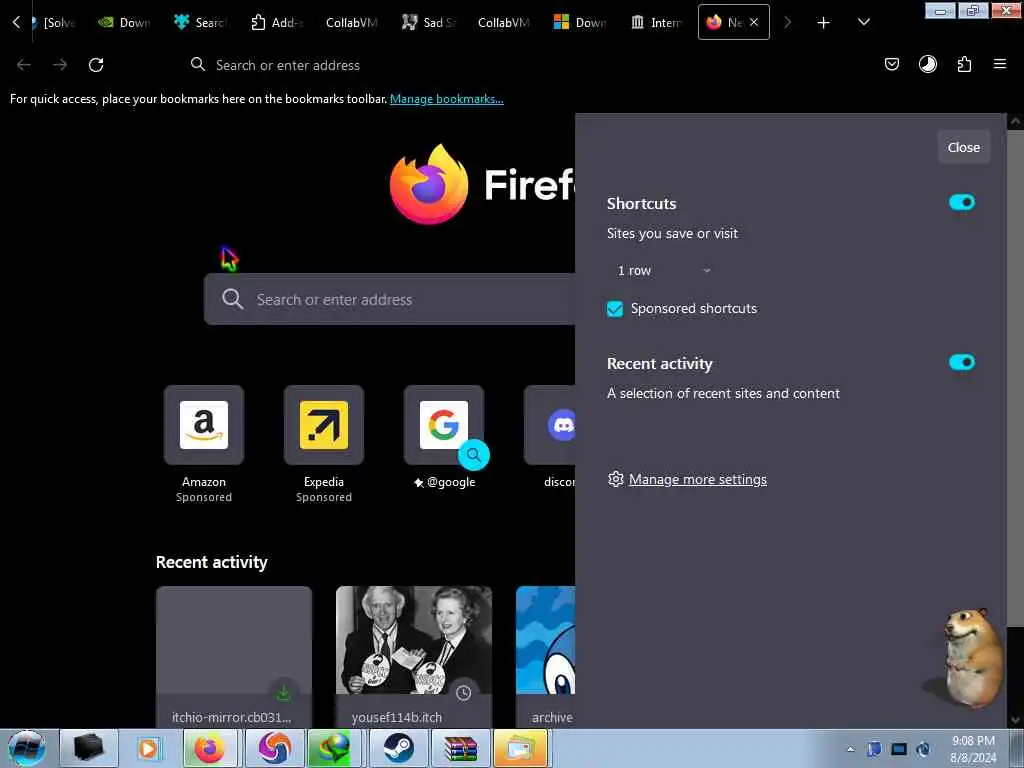Open the archive recent activity card
The height and width of the screenshot is (768, 1024).
(x=545, y=657)
